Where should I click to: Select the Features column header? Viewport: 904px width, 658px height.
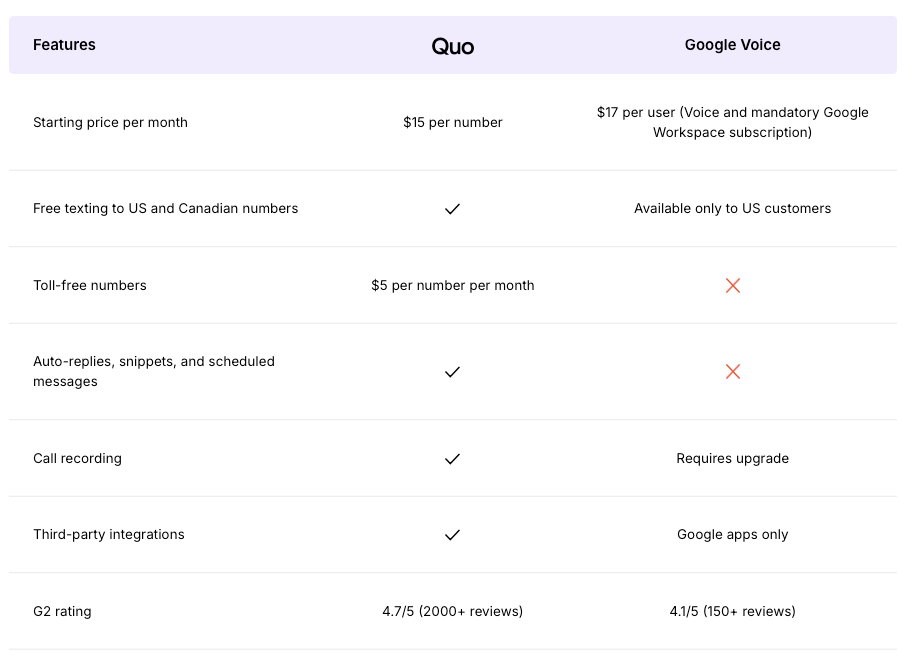[x=65, y=45]
